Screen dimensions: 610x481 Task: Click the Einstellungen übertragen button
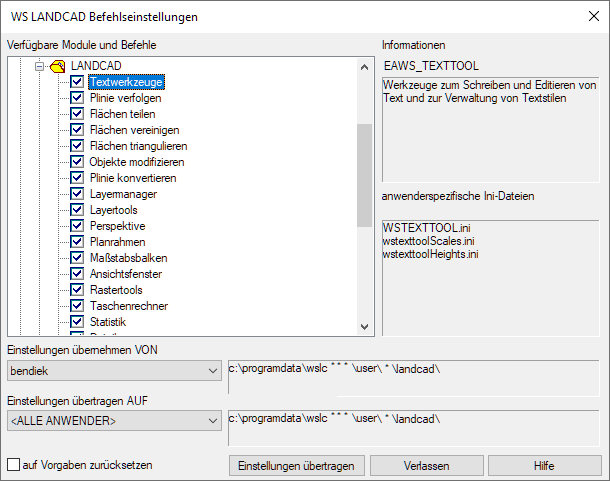pos(296,466)
